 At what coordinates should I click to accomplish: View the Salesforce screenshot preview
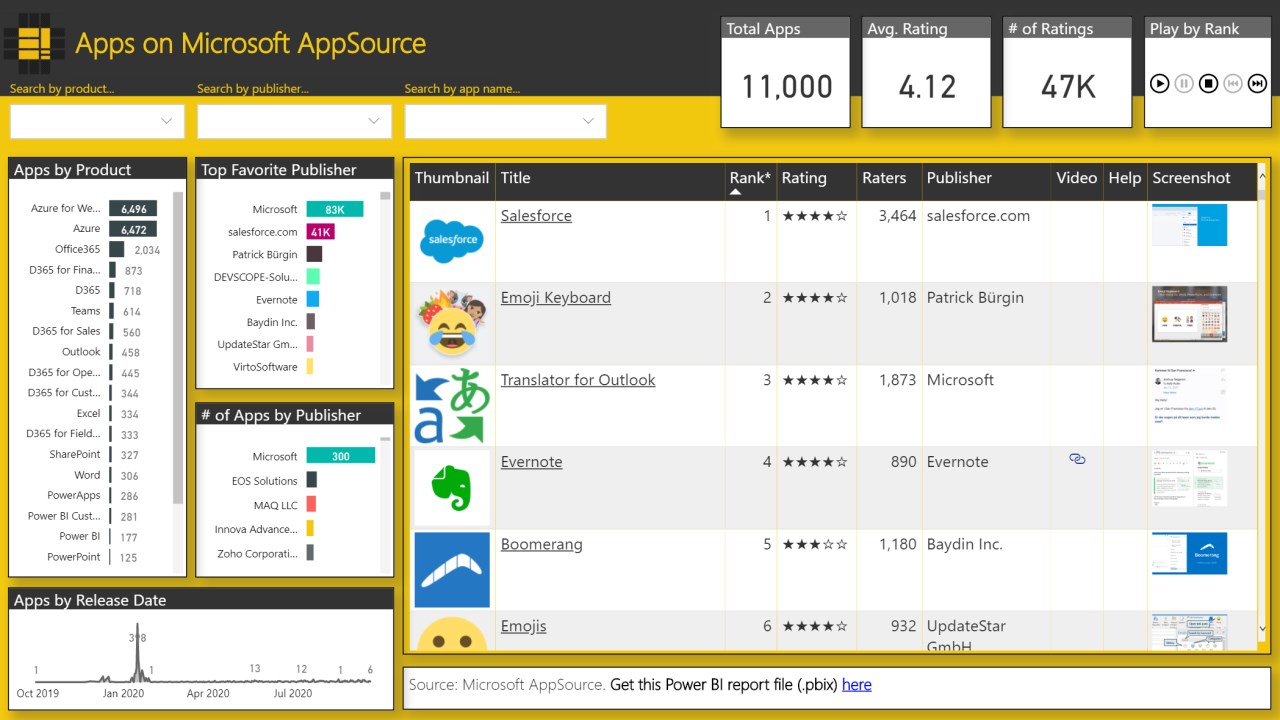pyautogui.click(x=1189, y=225)
